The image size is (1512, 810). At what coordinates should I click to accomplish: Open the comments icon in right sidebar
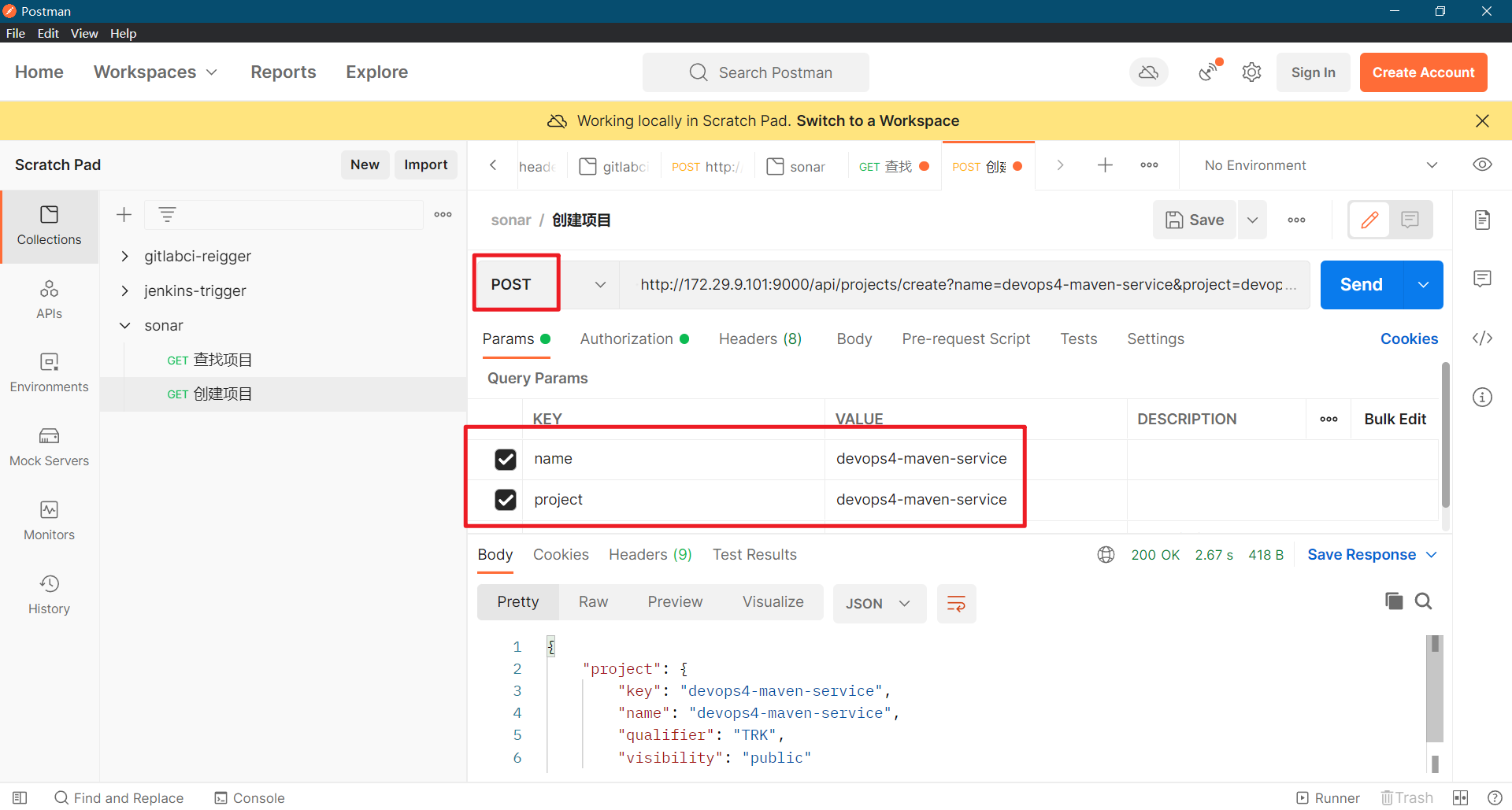[1482, 279]
